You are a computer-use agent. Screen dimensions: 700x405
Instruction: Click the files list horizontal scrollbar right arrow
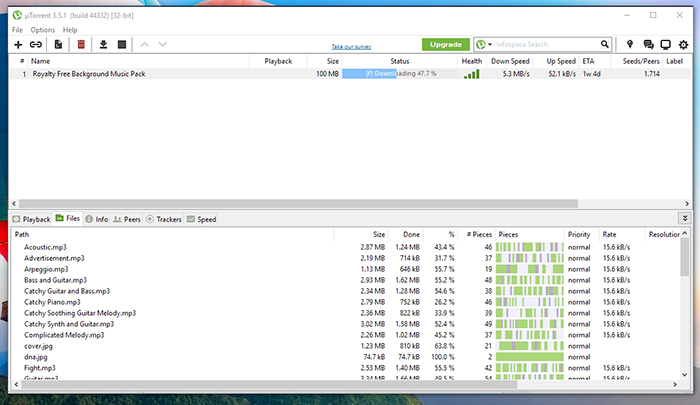coord(675,384)
